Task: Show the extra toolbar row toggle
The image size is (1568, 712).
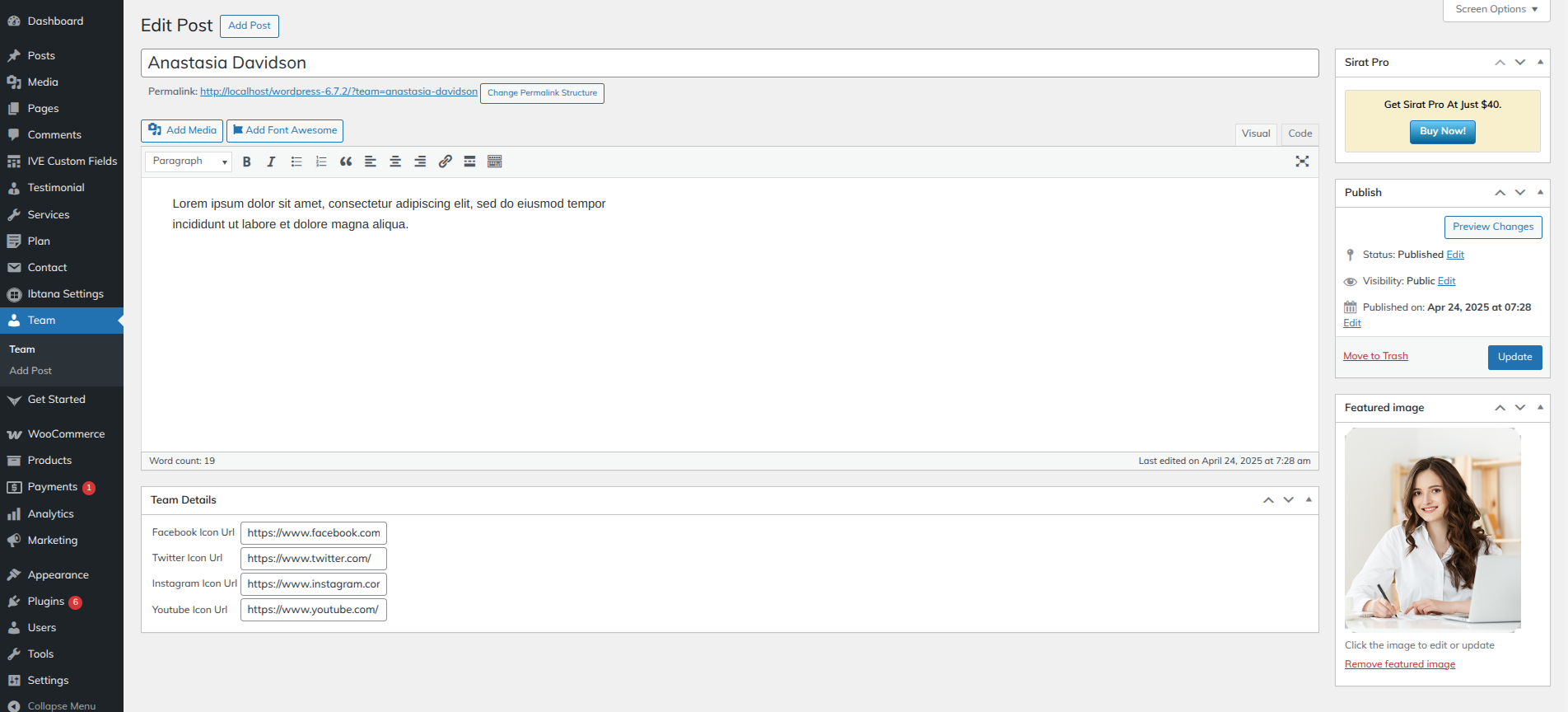Action: click(494, 162)
